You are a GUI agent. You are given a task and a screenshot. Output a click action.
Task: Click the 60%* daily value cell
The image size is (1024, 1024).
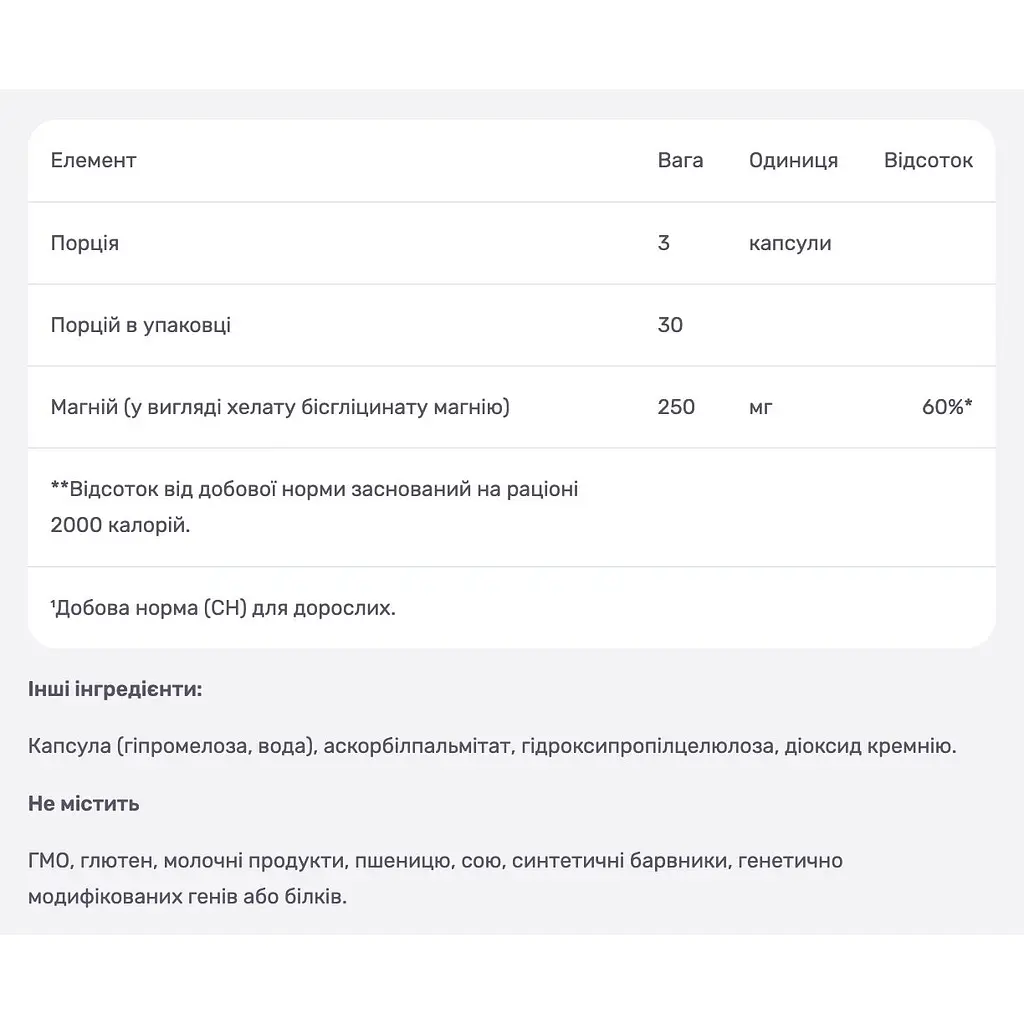(947, 407)
